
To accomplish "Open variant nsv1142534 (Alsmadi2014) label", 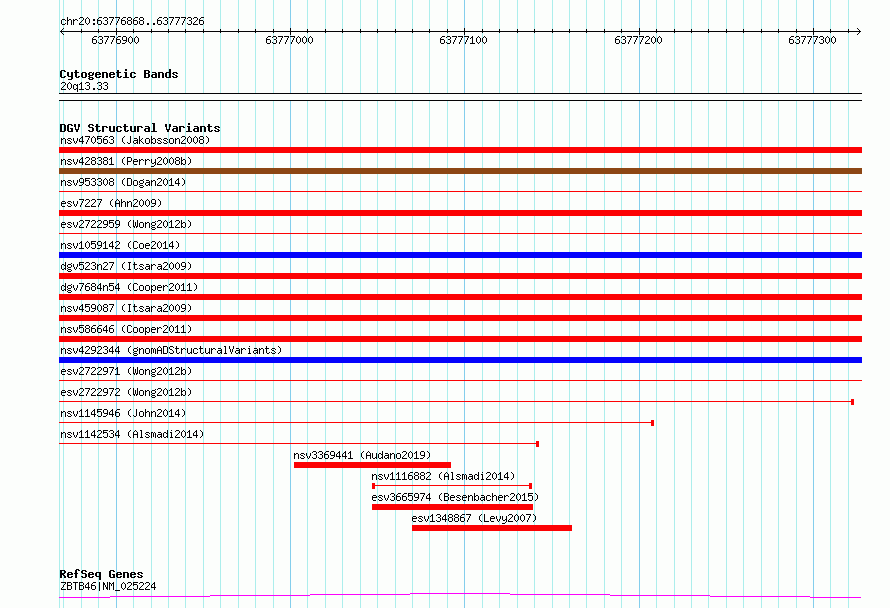I will [132, 434].
